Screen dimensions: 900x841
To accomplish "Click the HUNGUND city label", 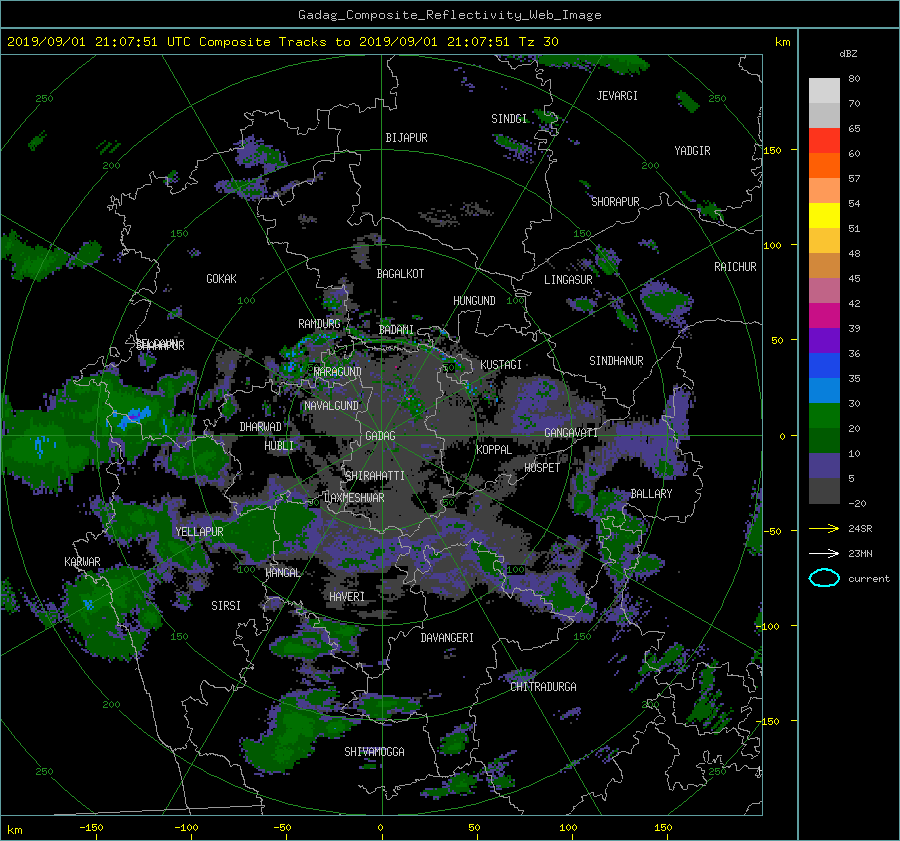I will tap(474, 301).
